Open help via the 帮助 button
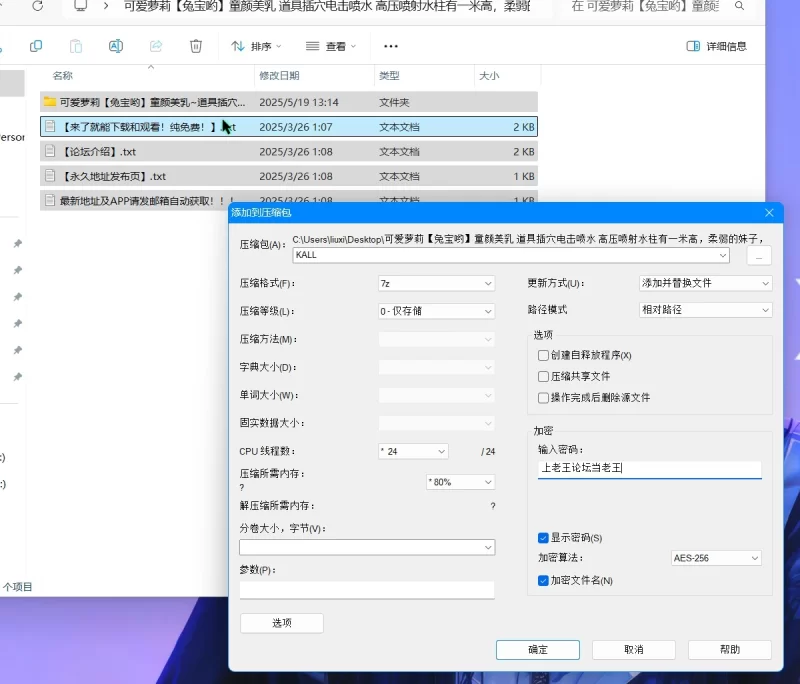Image resolution: width=800 pixels, height=684 pixels. (x=730, y=649)
